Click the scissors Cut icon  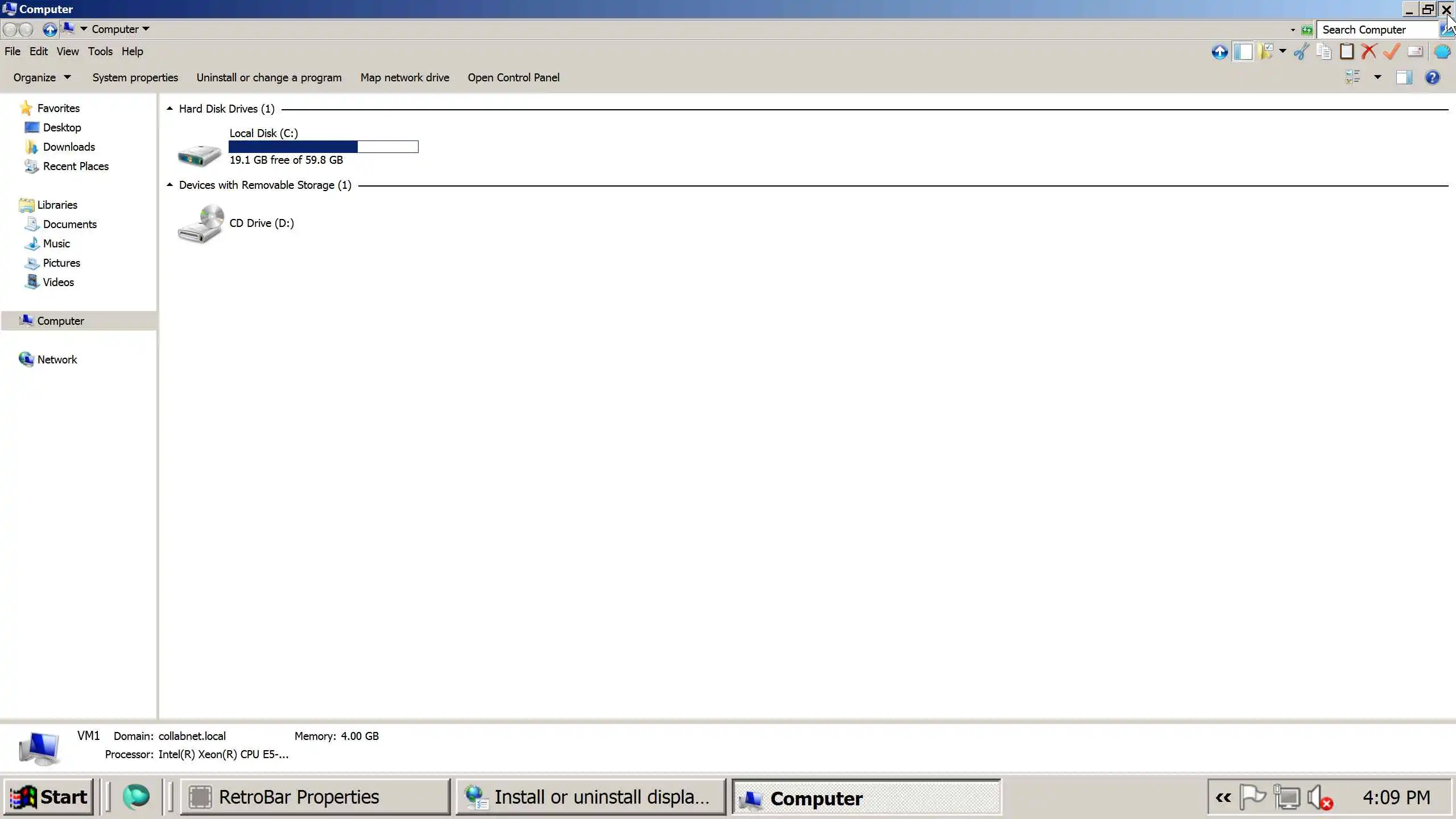[1301, 52]
